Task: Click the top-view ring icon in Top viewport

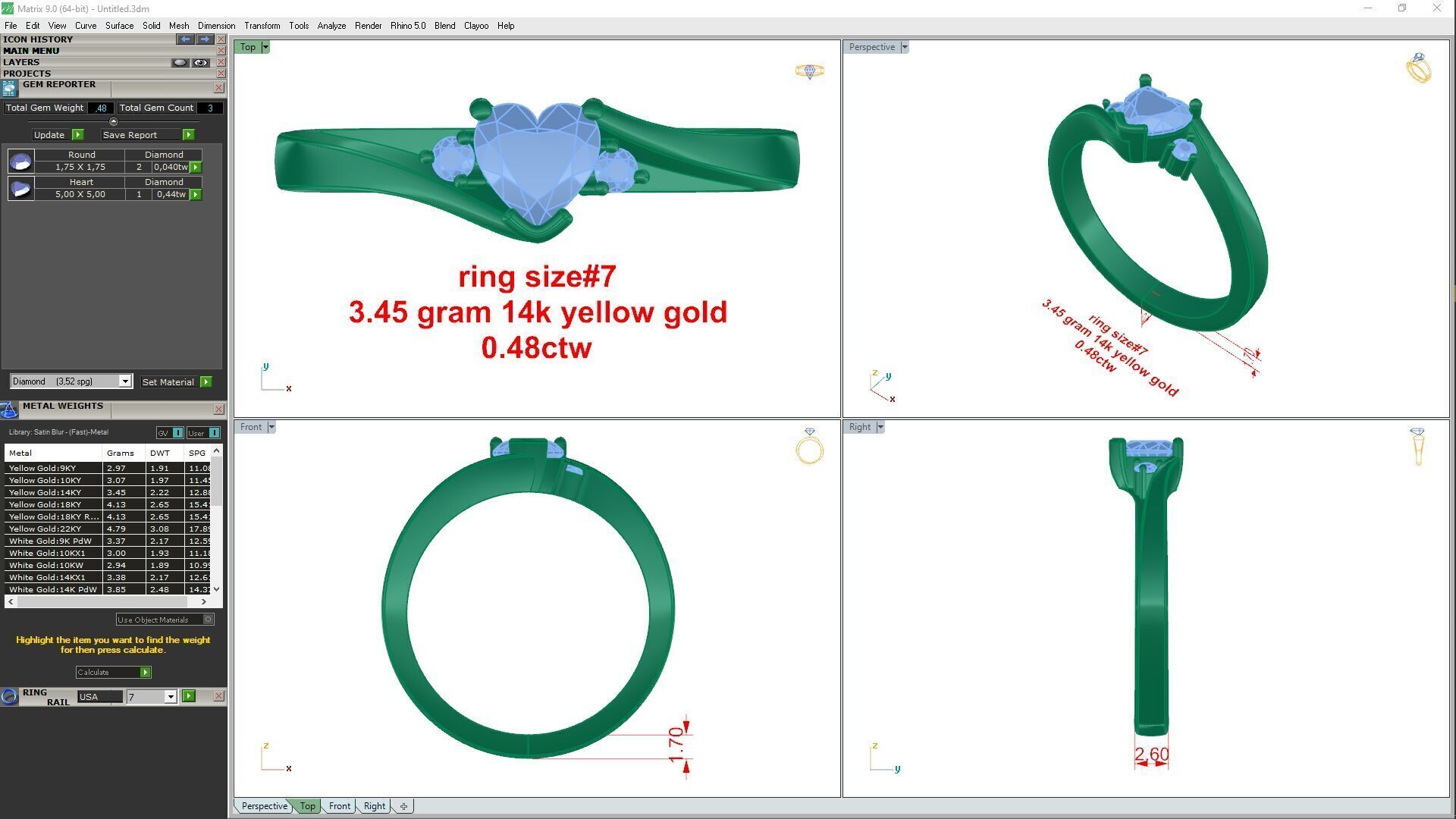Action: [x=809, y=71]
